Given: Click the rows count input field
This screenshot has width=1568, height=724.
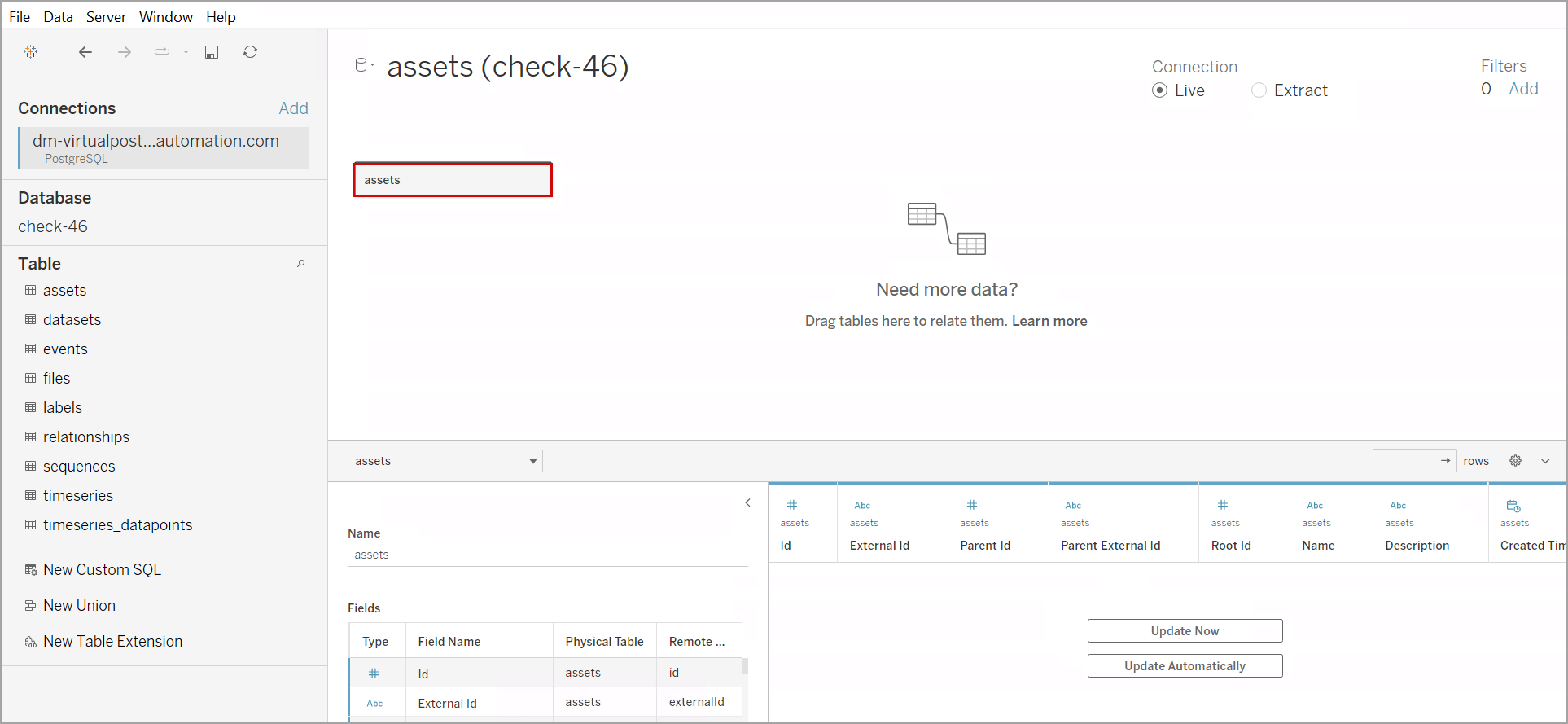Looking at the screenshot, I should (x=1406, y=461).
